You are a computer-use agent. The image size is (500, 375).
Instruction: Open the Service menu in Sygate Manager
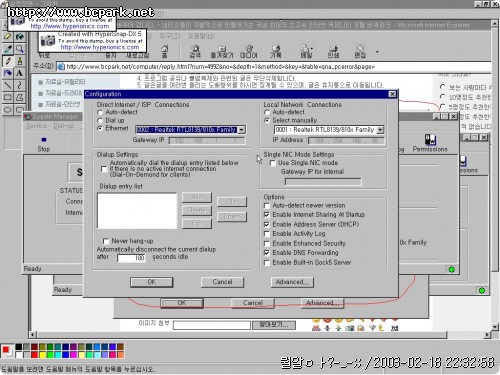(x=36, y=126)
